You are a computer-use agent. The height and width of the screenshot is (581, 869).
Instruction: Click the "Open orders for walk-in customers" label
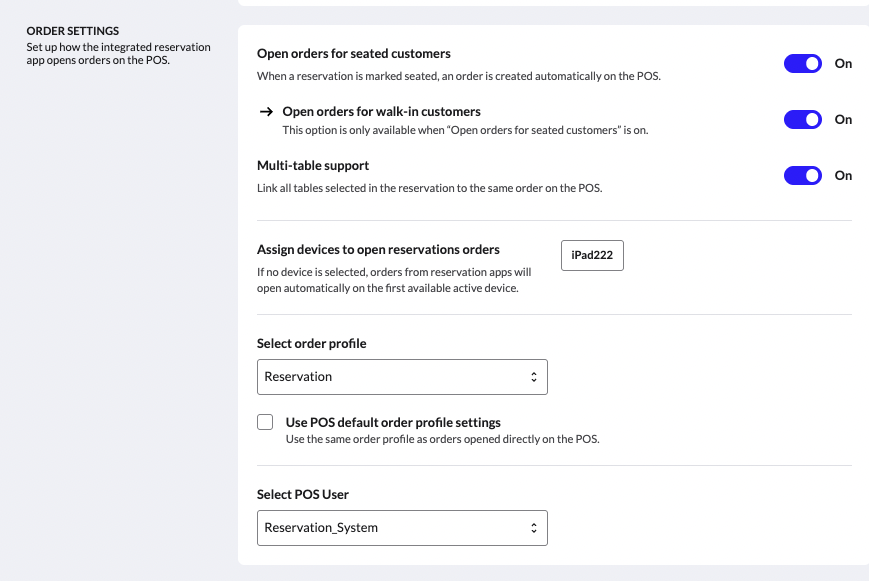pyautogui.click(x=381, y=112)
